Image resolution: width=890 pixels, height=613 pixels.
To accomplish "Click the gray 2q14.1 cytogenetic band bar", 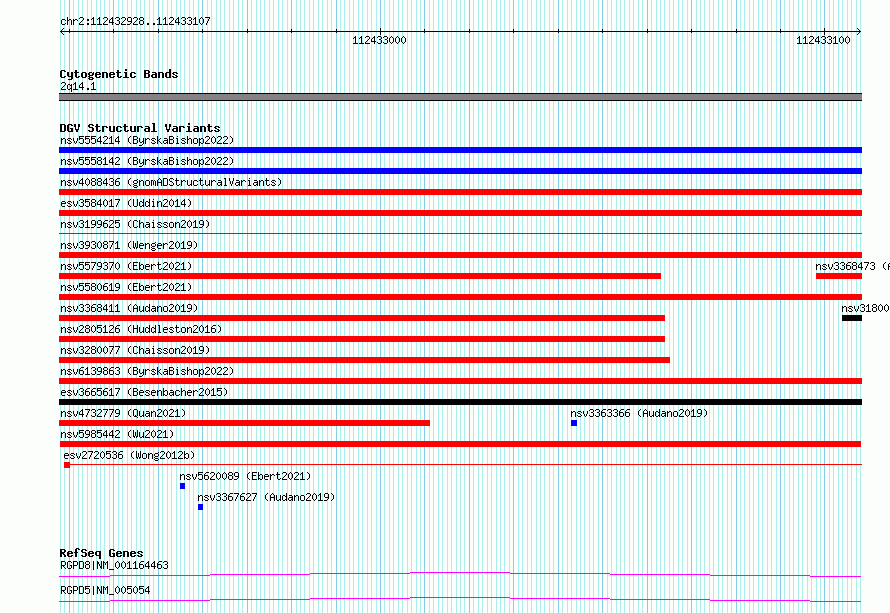I will tap(460, 97).
